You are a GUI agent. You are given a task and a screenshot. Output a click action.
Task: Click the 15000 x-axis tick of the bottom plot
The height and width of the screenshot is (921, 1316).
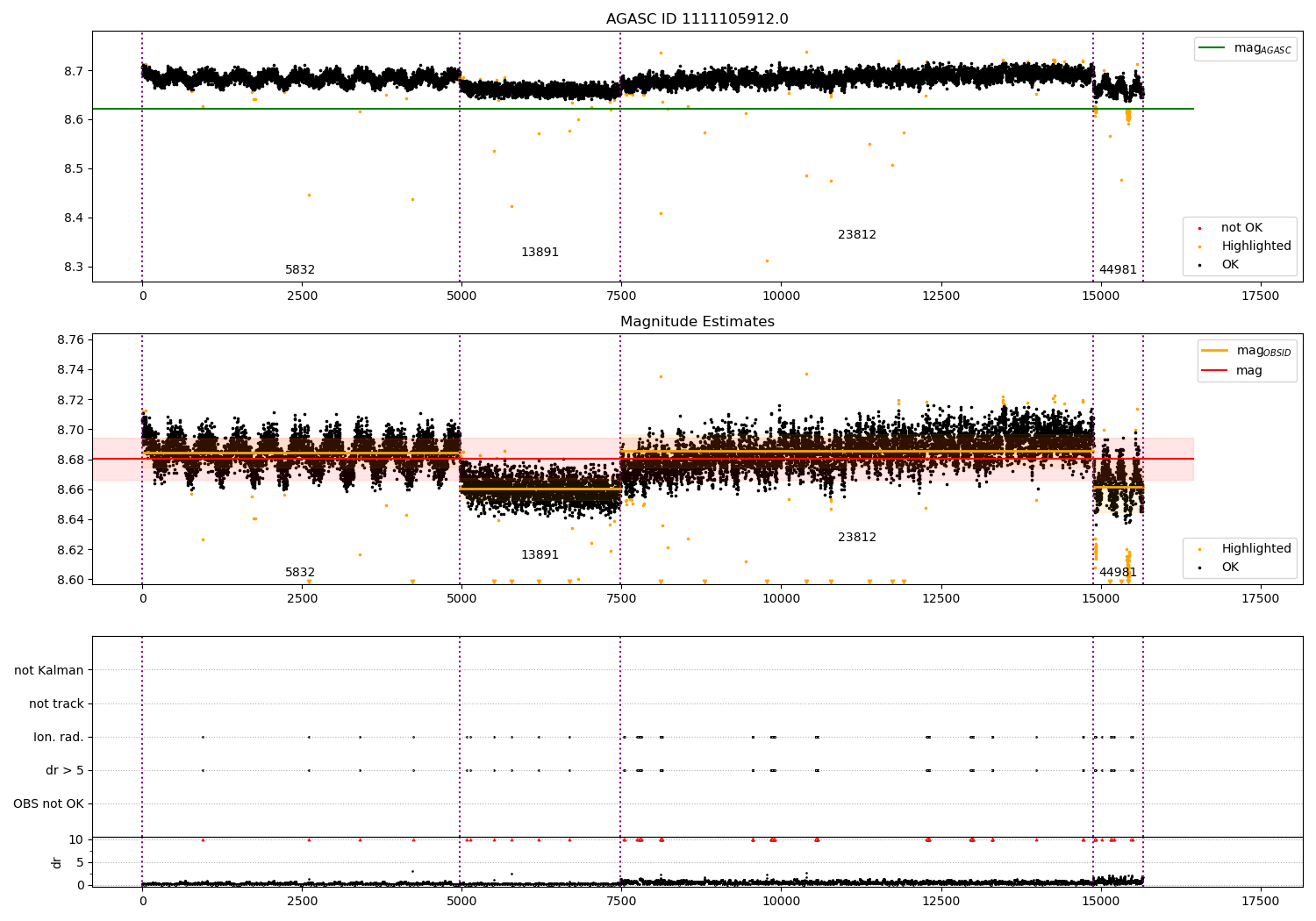click(x=1101, y=902)
